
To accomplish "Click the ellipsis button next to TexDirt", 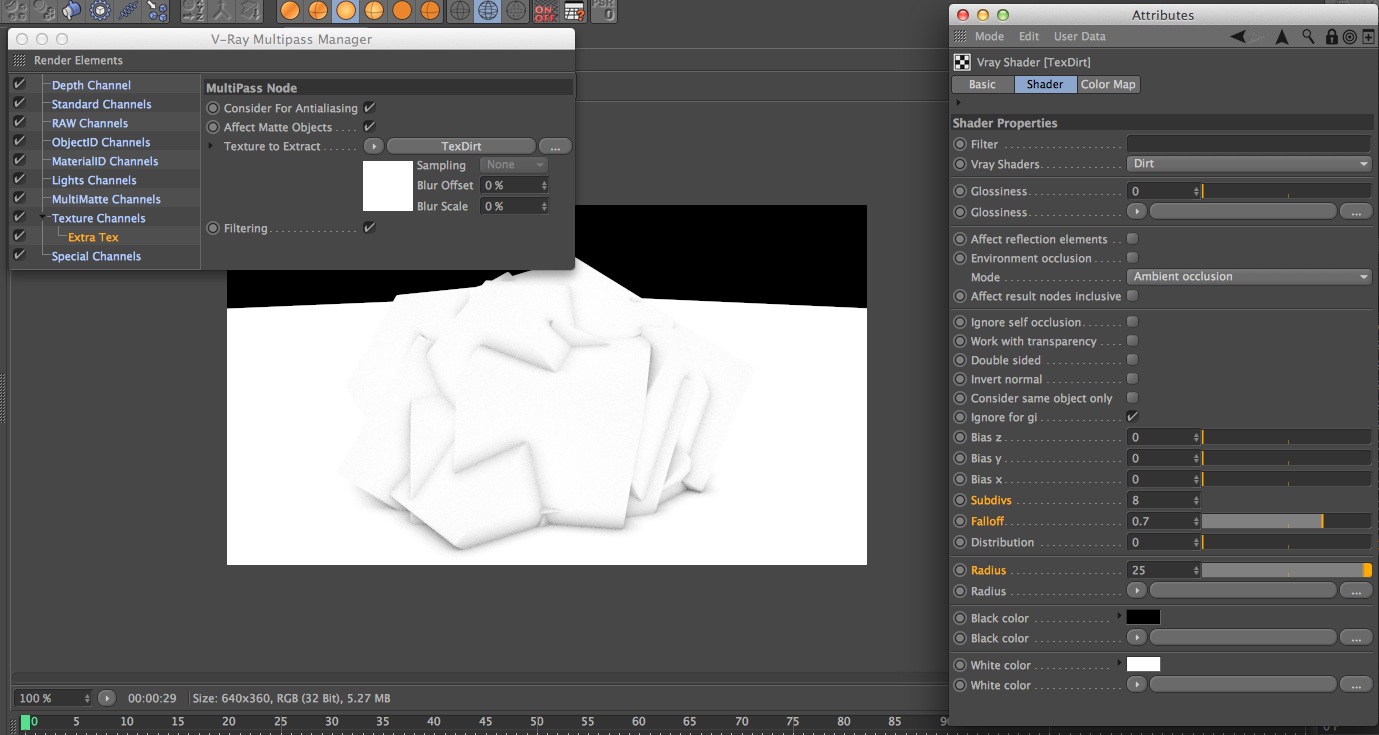I will (555, 147).
